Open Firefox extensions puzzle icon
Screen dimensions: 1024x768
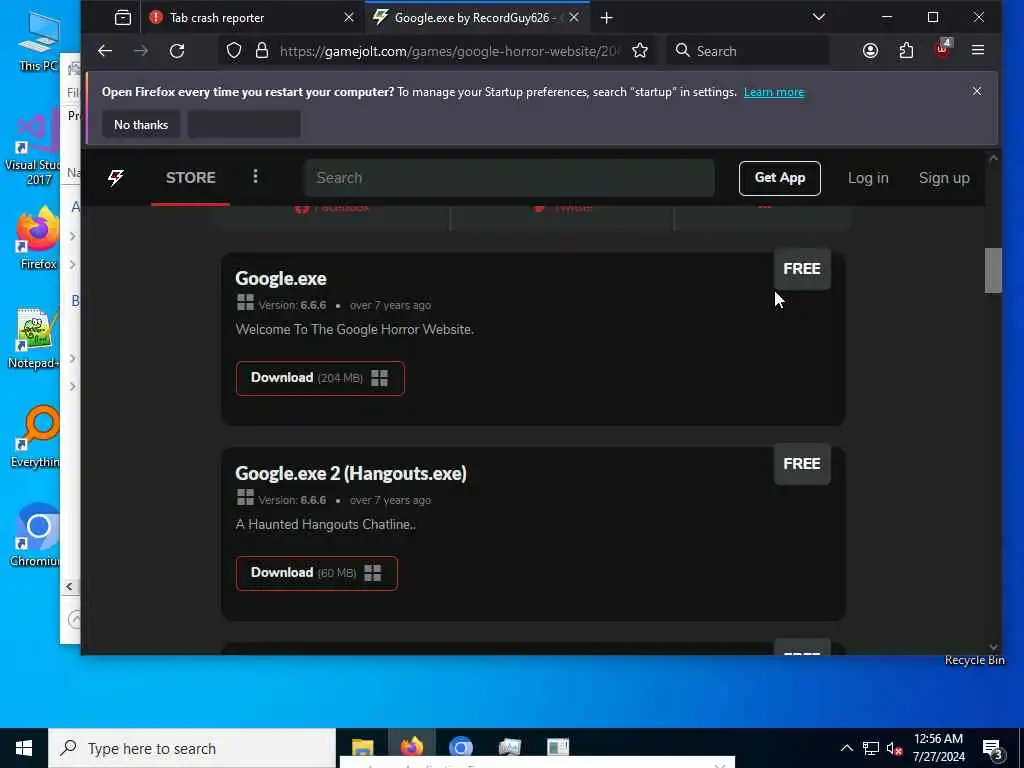tap(906, 51)
